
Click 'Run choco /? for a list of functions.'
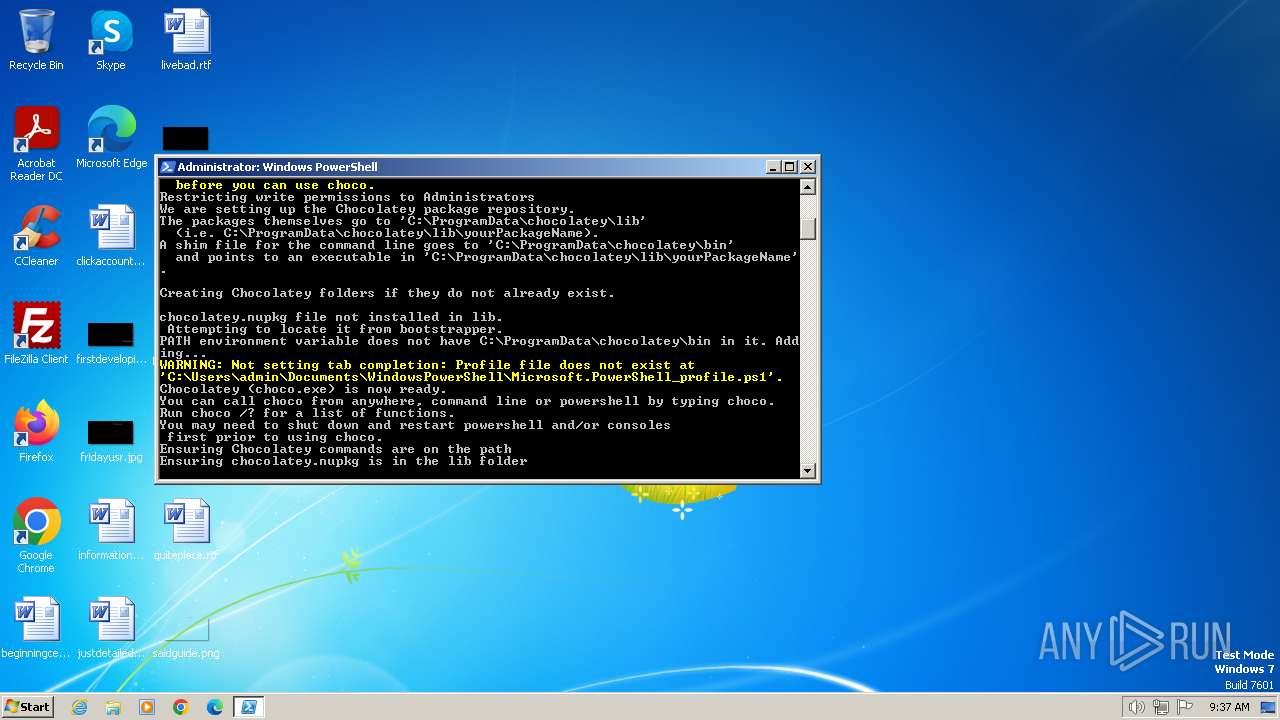pos(307,413)
